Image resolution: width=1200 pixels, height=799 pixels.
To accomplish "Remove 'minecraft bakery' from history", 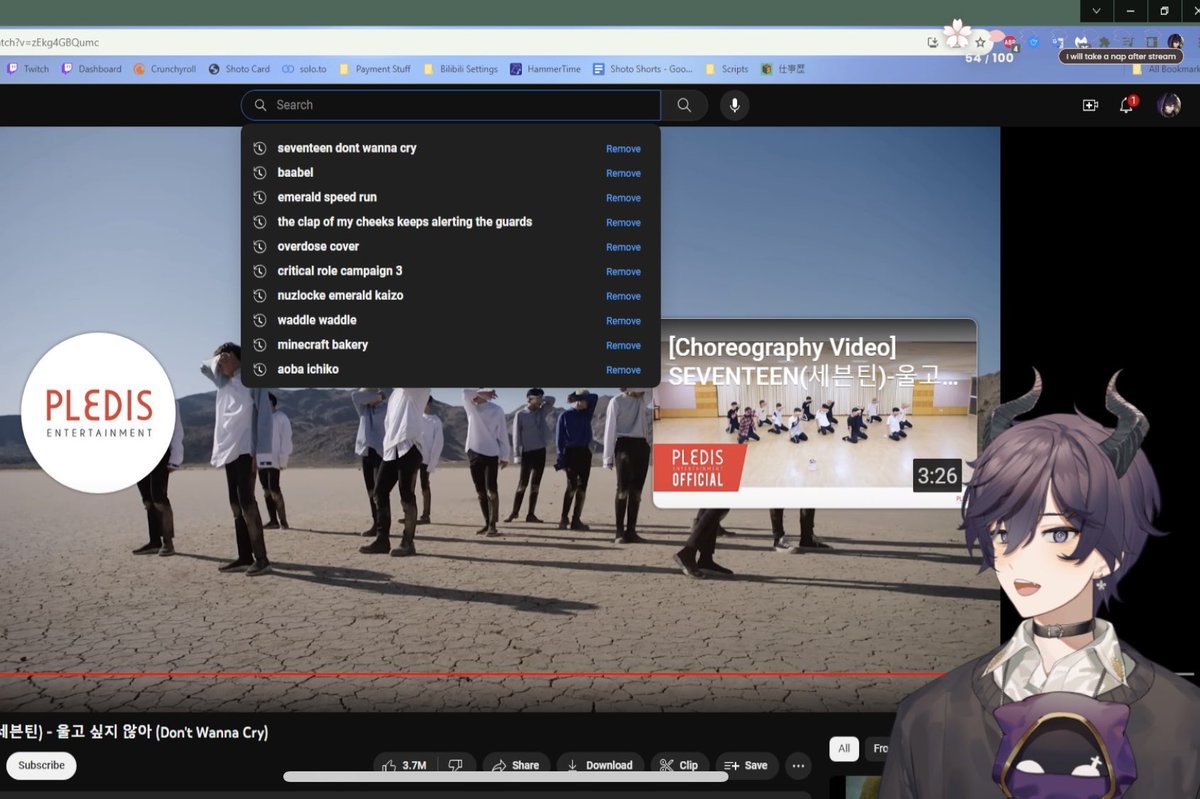I will 623,345.
